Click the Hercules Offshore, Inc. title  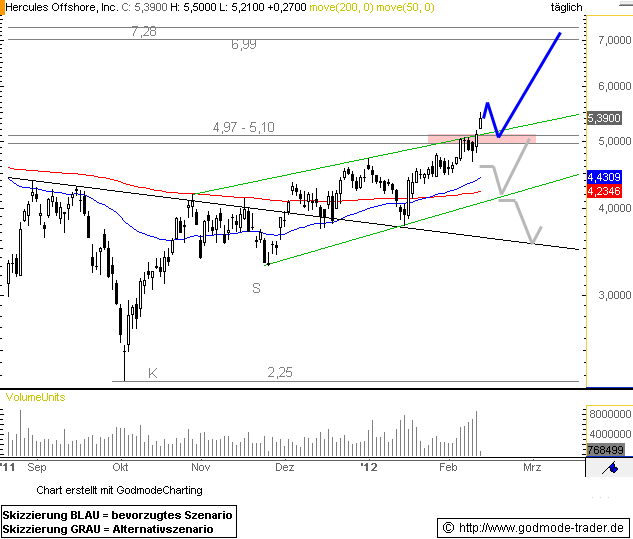pos(62,7)
